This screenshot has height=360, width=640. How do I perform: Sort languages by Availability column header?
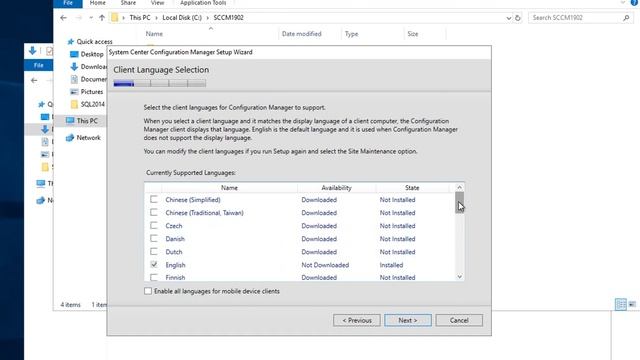336,188
